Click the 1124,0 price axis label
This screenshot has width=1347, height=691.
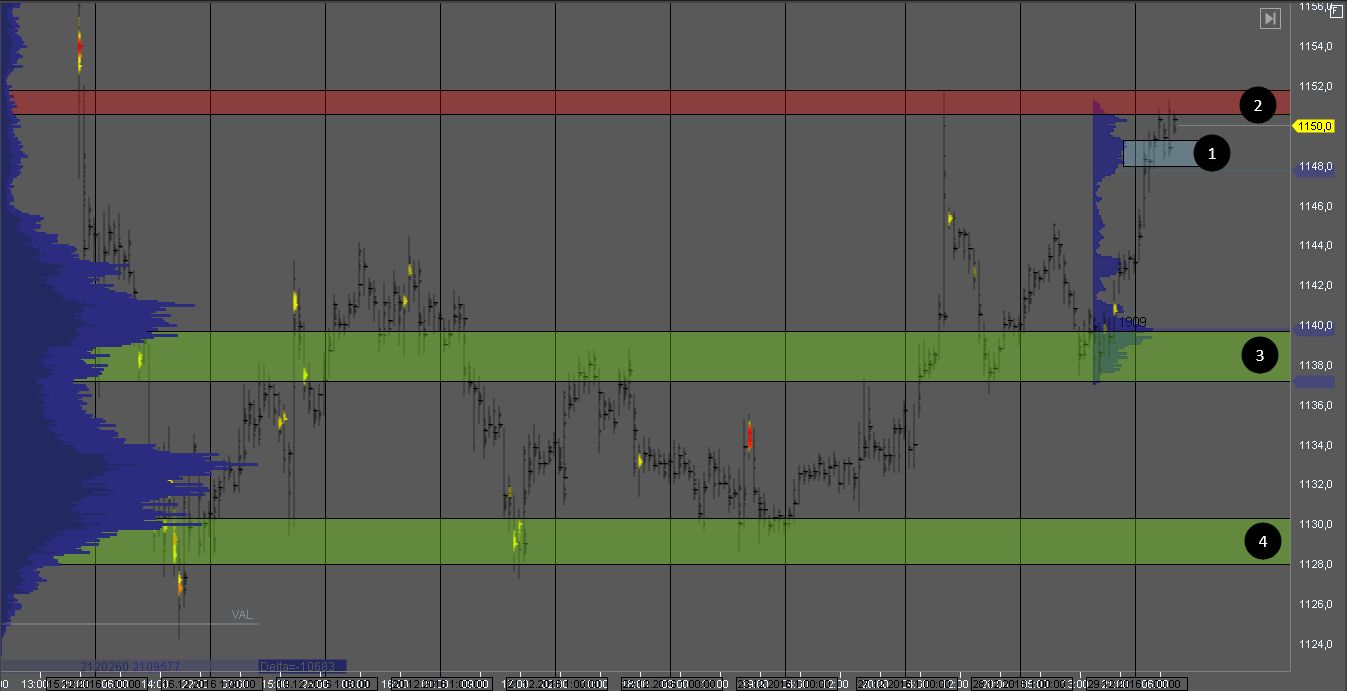click(1315, 643)
